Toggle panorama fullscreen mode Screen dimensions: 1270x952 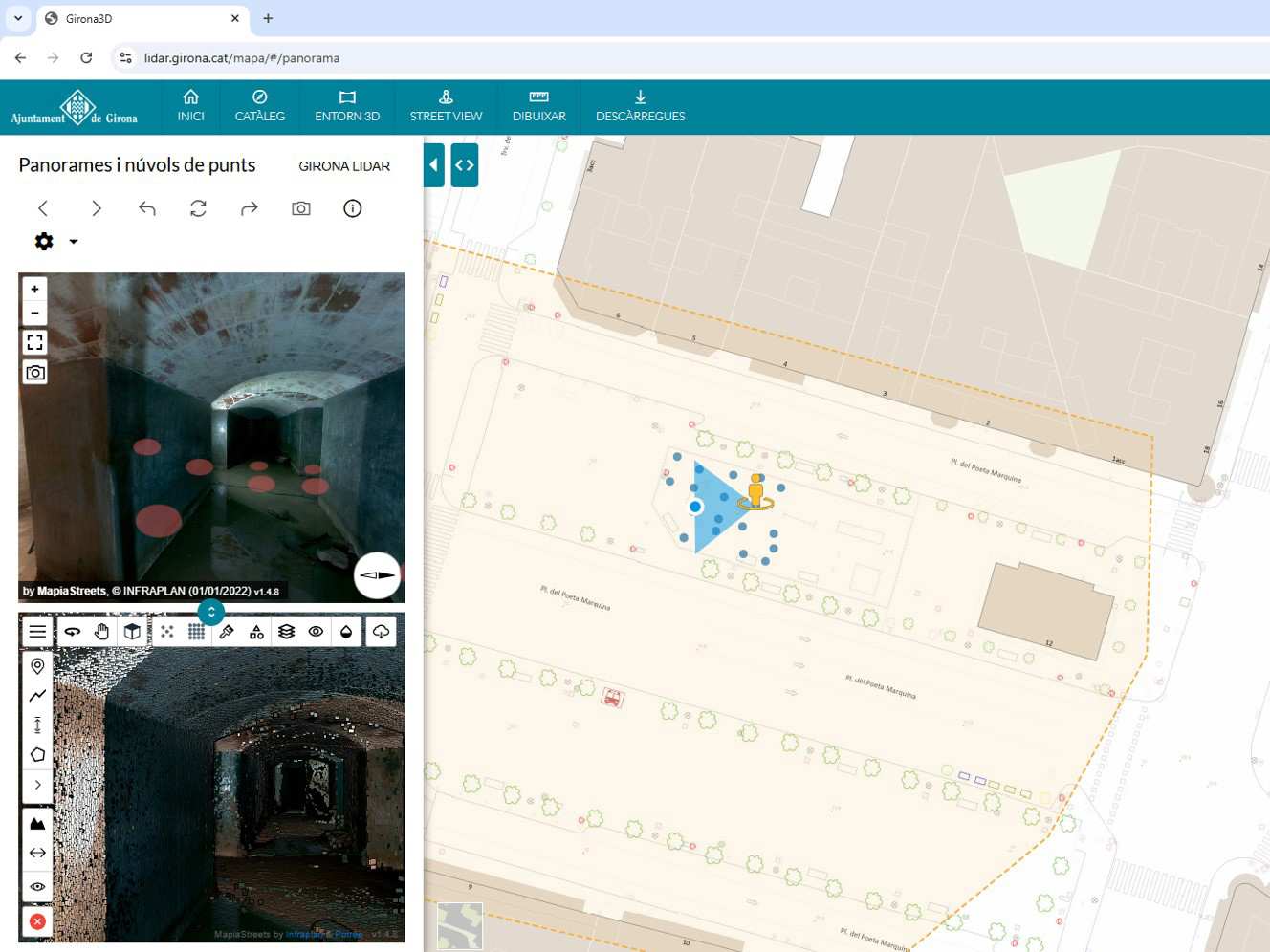pyautogui.click(x=35, y=342)
